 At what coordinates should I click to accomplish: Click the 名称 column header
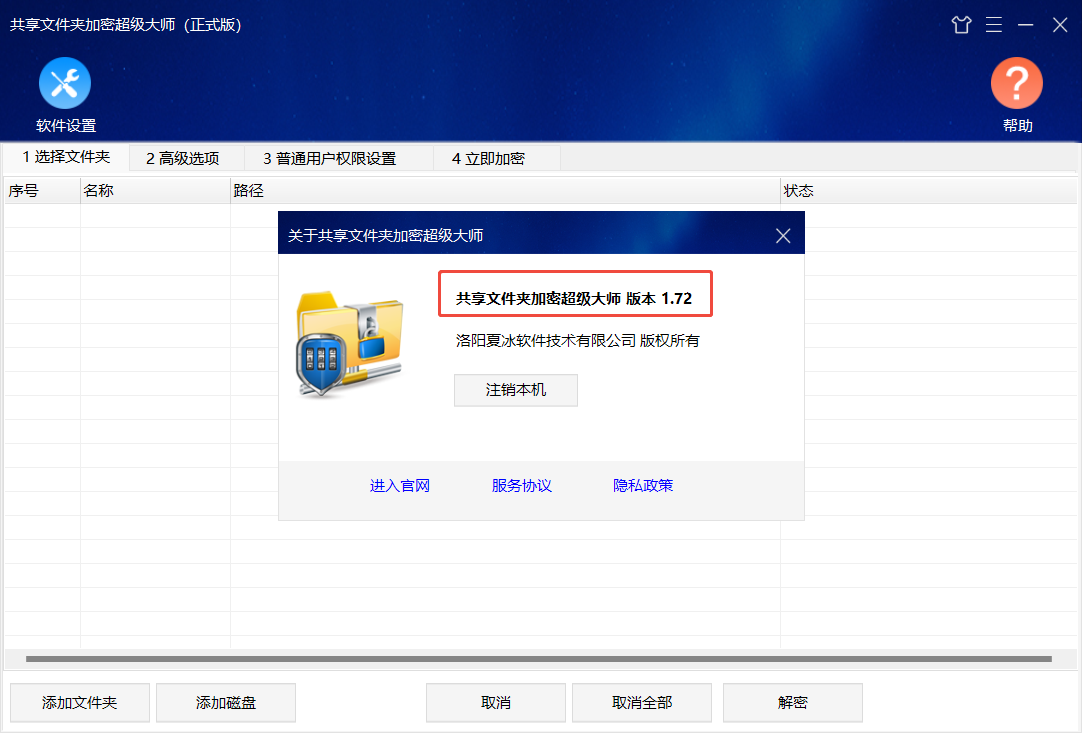pyautogui.click(x=155, y=190)
